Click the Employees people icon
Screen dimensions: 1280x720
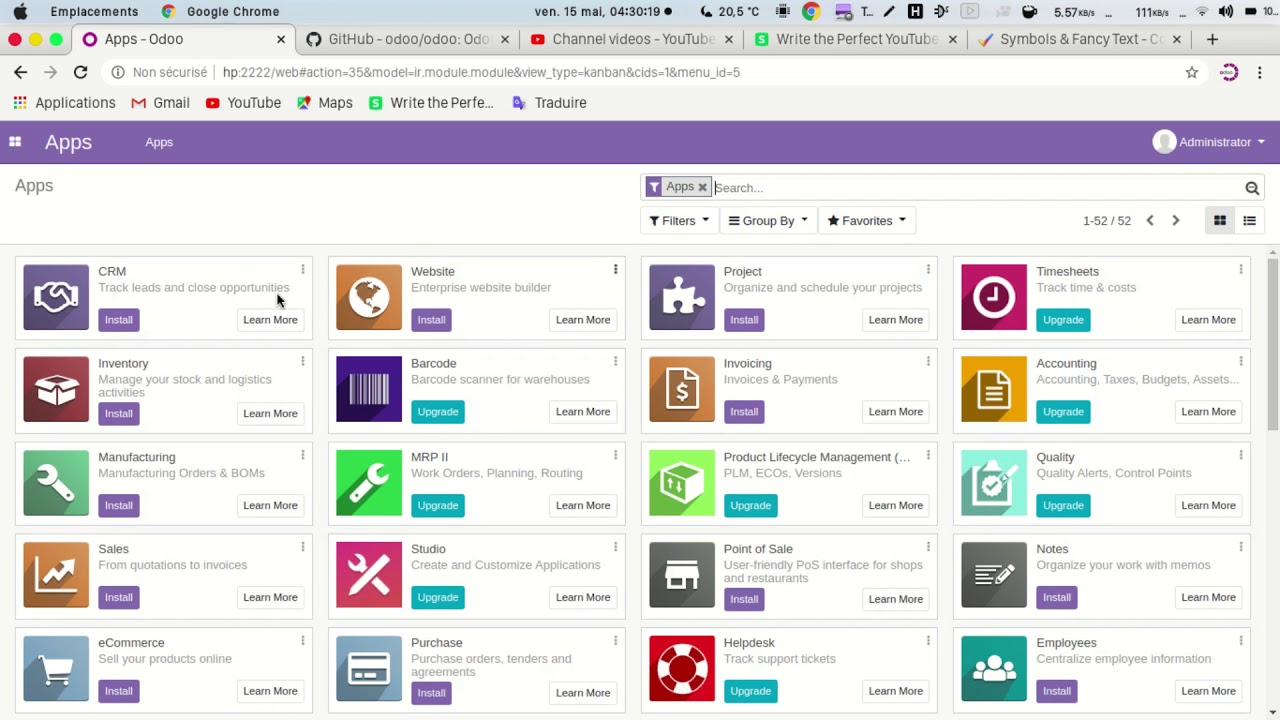pos(994,669)
